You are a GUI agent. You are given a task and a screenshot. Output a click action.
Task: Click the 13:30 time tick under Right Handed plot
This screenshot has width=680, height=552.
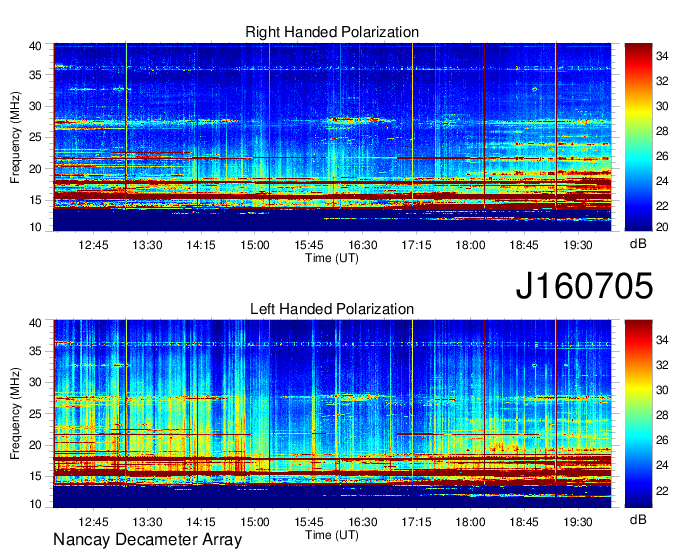(x=147, y=245)
